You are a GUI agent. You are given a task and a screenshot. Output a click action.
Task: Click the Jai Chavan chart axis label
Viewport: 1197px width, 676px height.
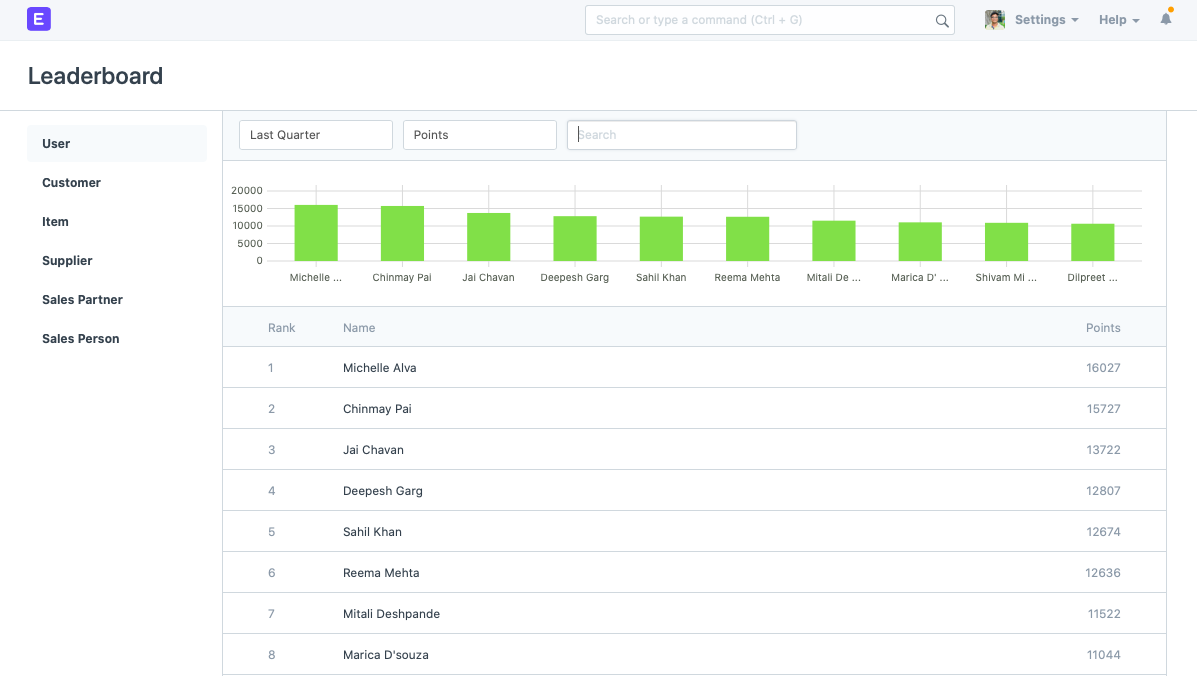pos(489,278)
